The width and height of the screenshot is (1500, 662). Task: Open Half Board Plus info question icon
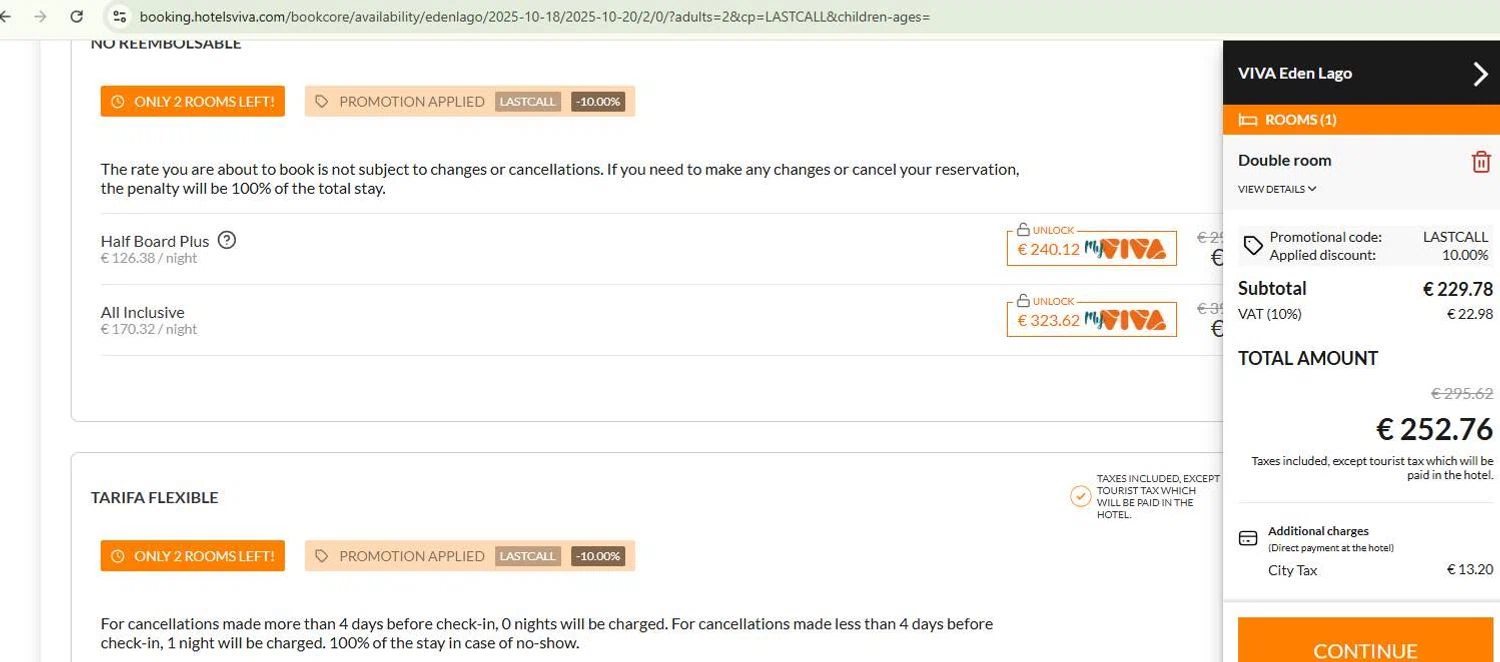[x=227, y=240]
